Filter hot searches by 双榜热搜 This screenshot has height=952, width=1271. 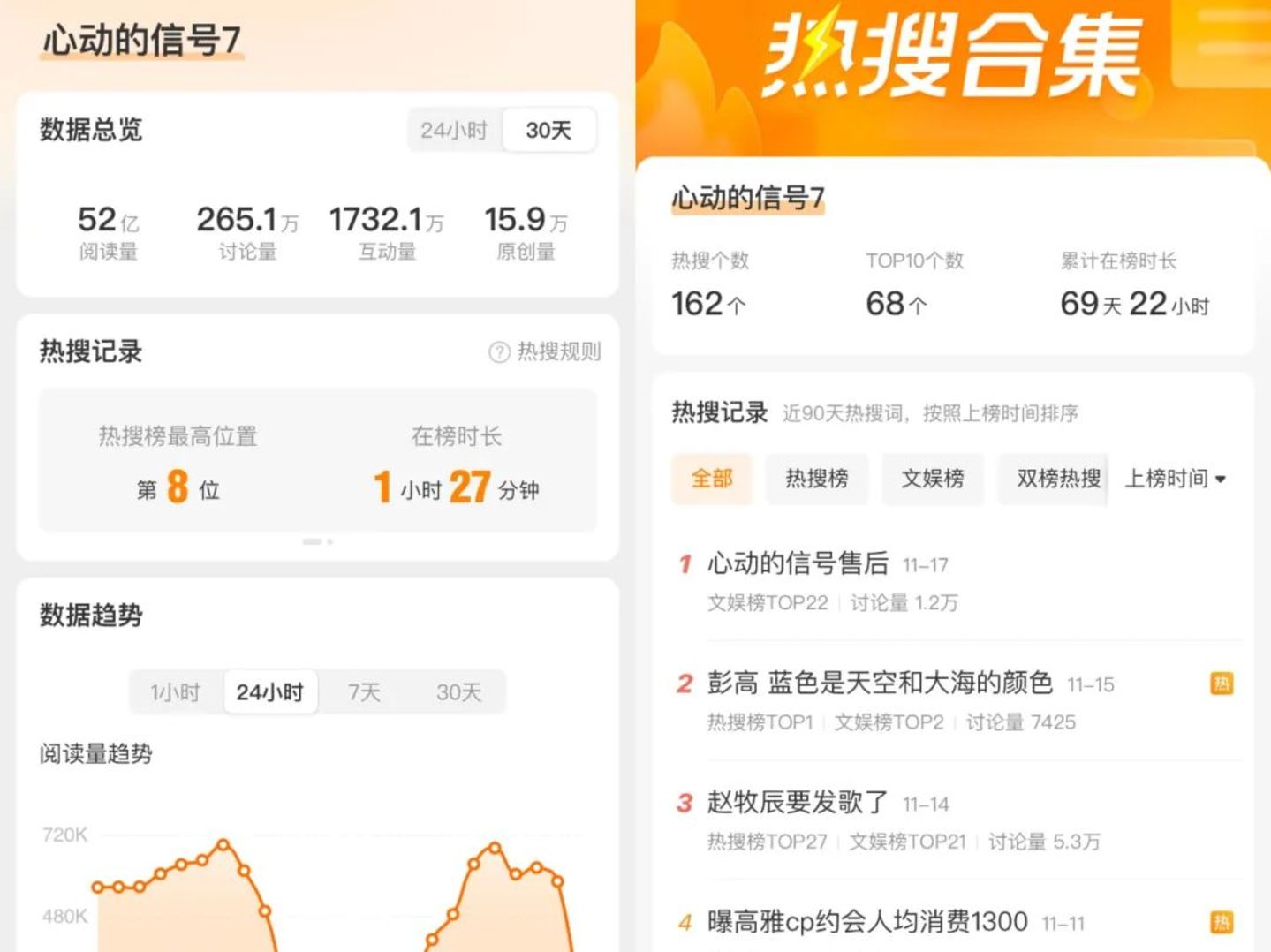(x=1056, y=479)
